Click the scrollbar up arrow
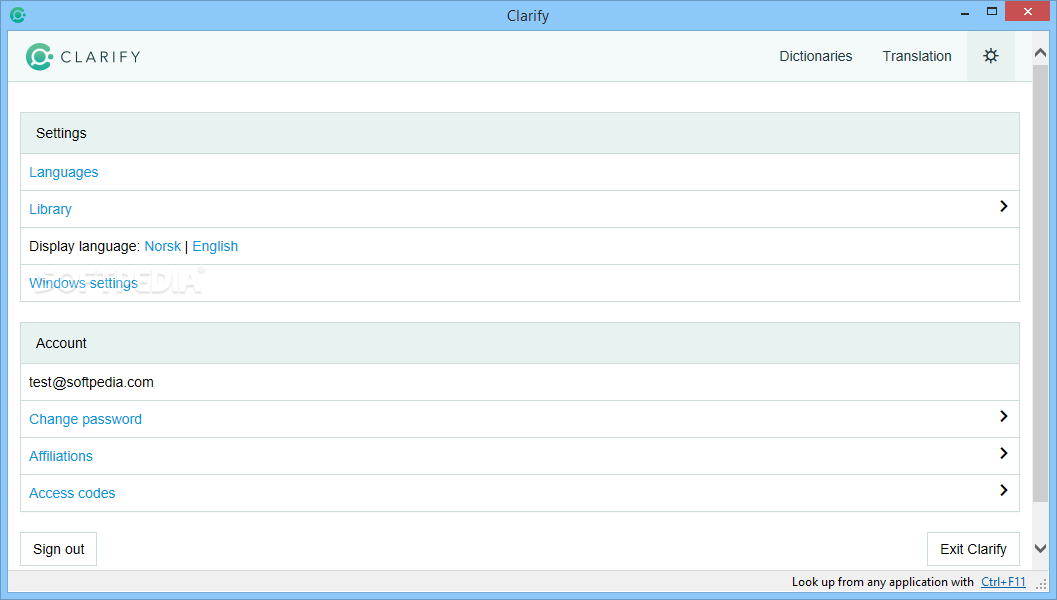The image size is (1057, 600). coord(1040,53)
